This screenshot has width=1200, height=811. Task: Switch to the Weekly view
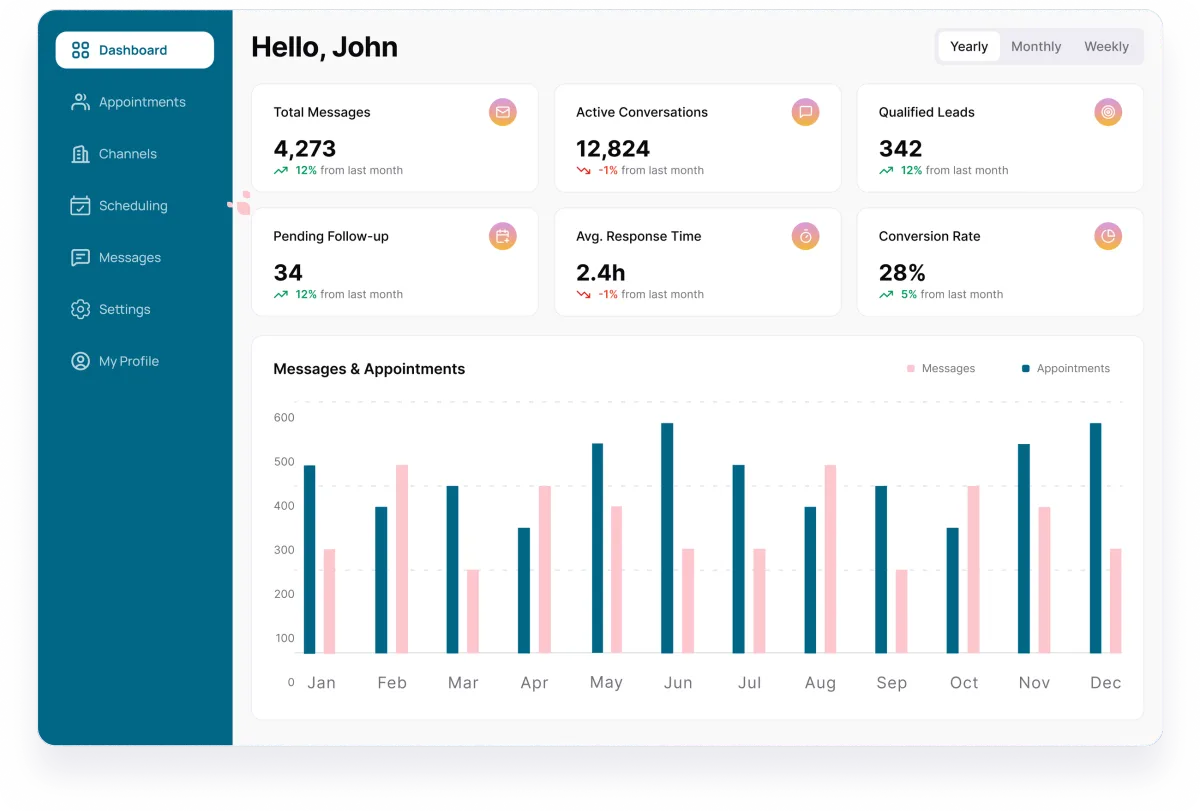point(1106,46)
